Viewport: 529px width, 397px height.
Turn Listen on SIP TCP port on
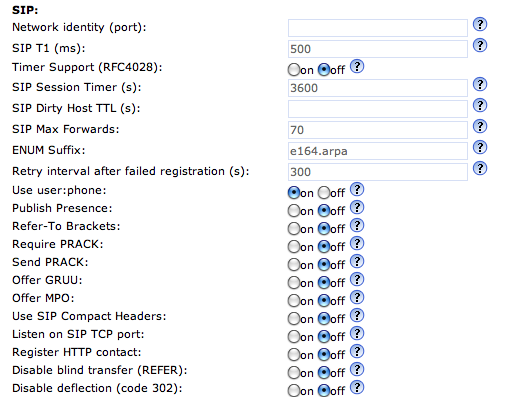(x=294, y=337)
